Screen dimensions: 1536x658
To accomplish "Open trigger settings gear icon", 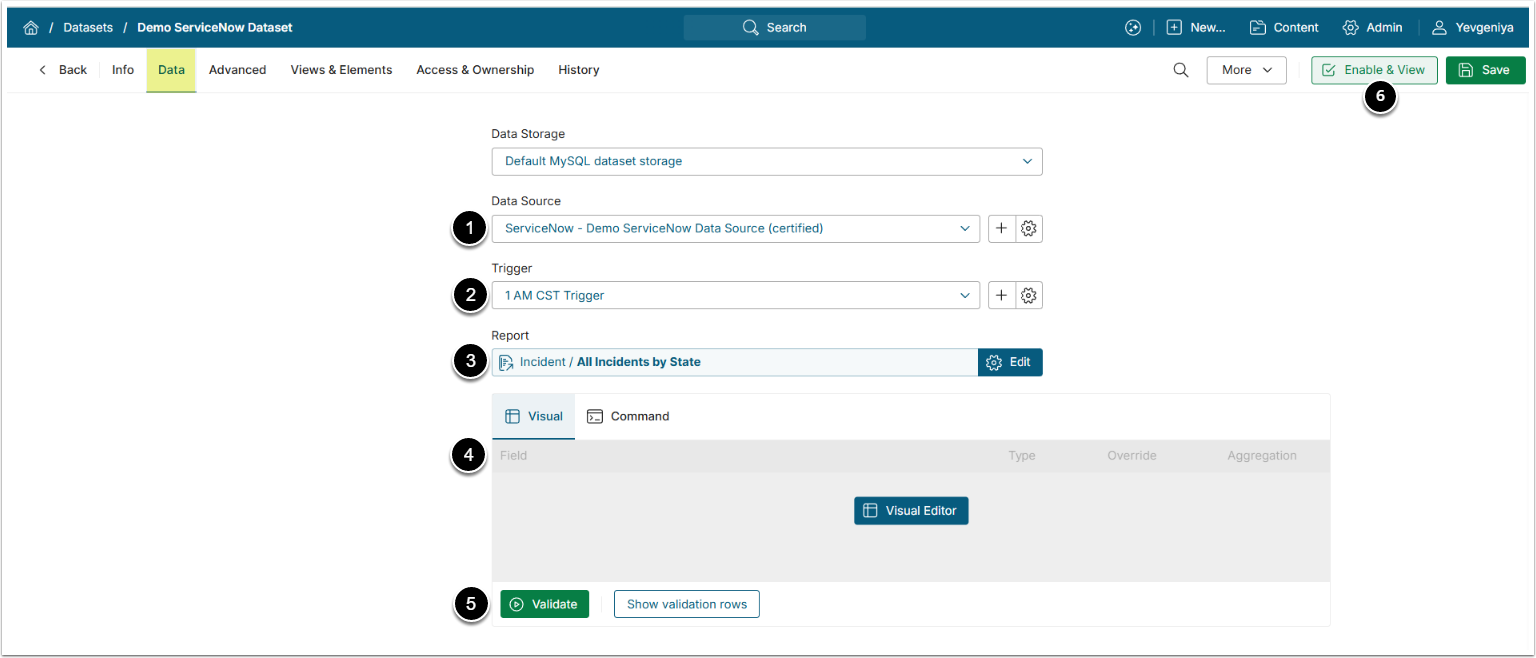I will tap(1029, 296).
